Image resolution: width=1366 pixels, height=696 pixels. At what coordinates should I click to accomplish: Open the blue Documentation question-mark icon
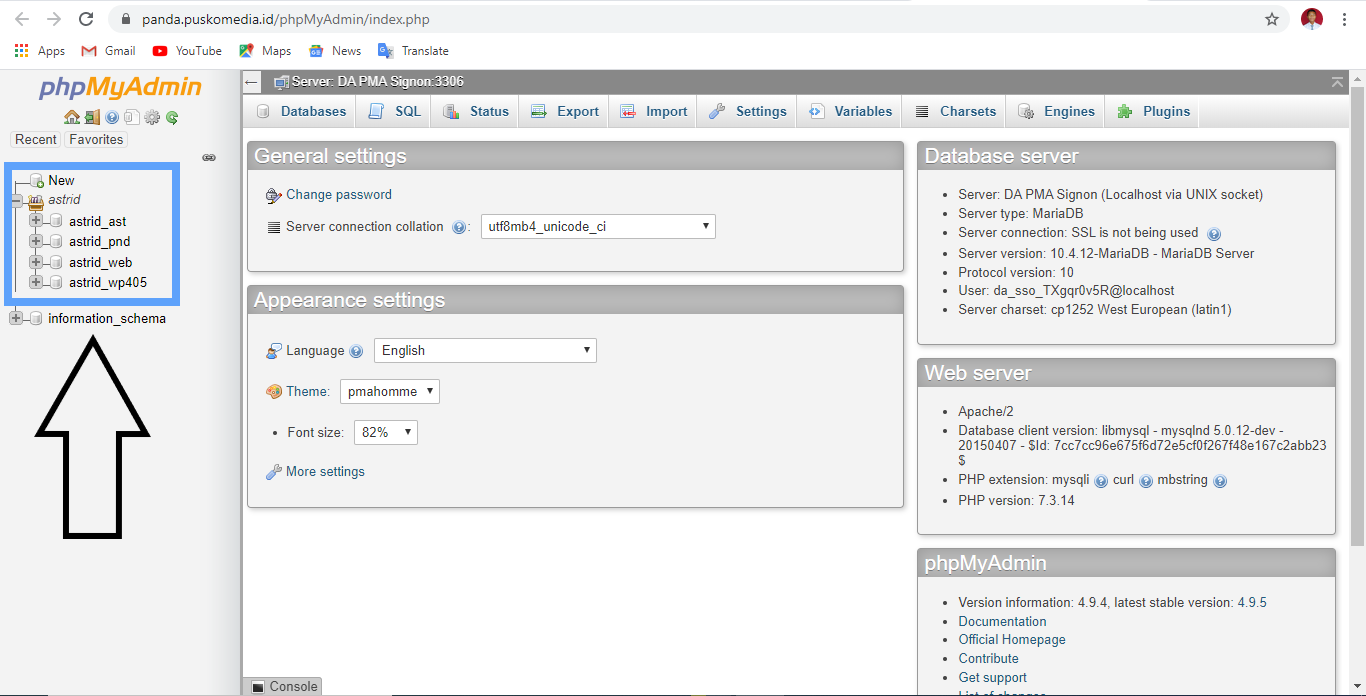click(112, 116)
